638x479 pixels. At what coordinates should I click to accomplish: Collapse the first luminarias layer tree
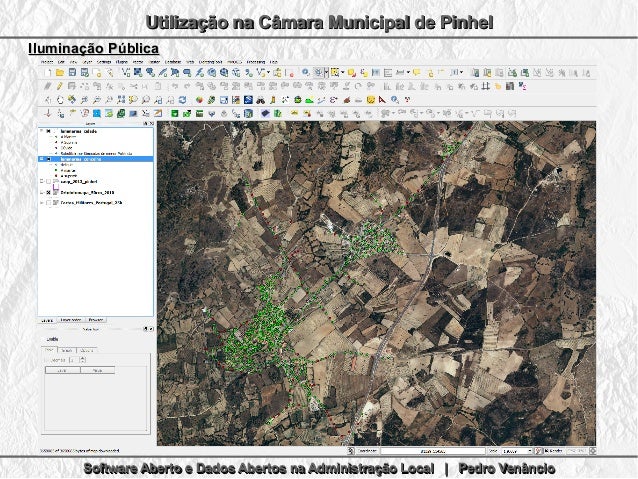tap(41, 130)
